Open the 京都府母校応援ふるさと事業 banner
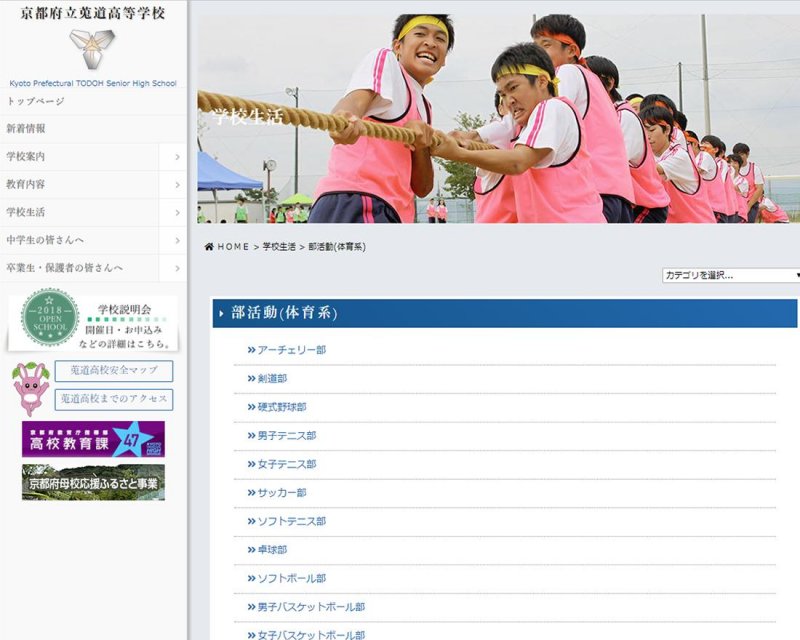This screenshot has height=640, width=800. click(93, 482)
